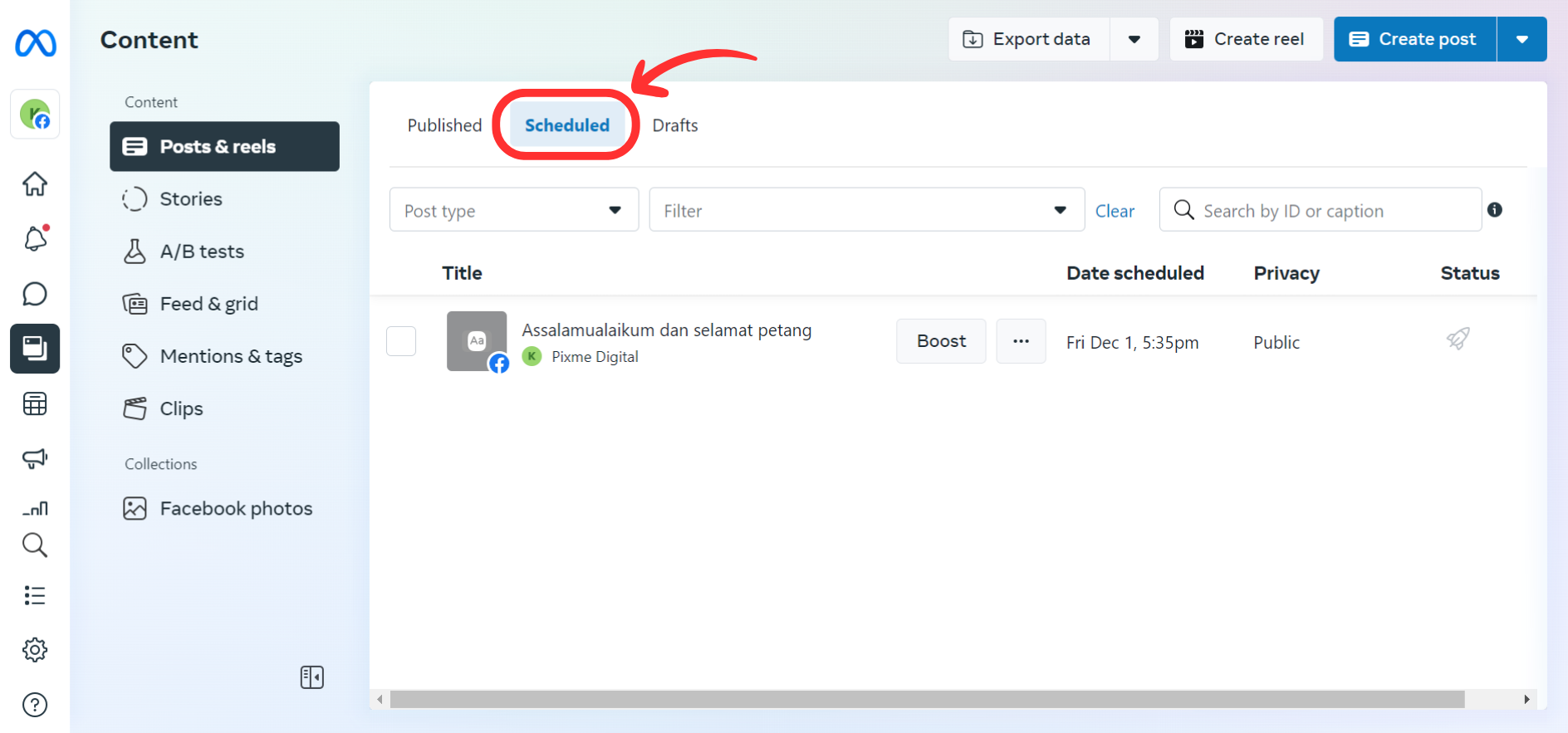Open the Help question mark icon
Viewport: 1568px width, 733px height.
[35, 705]
